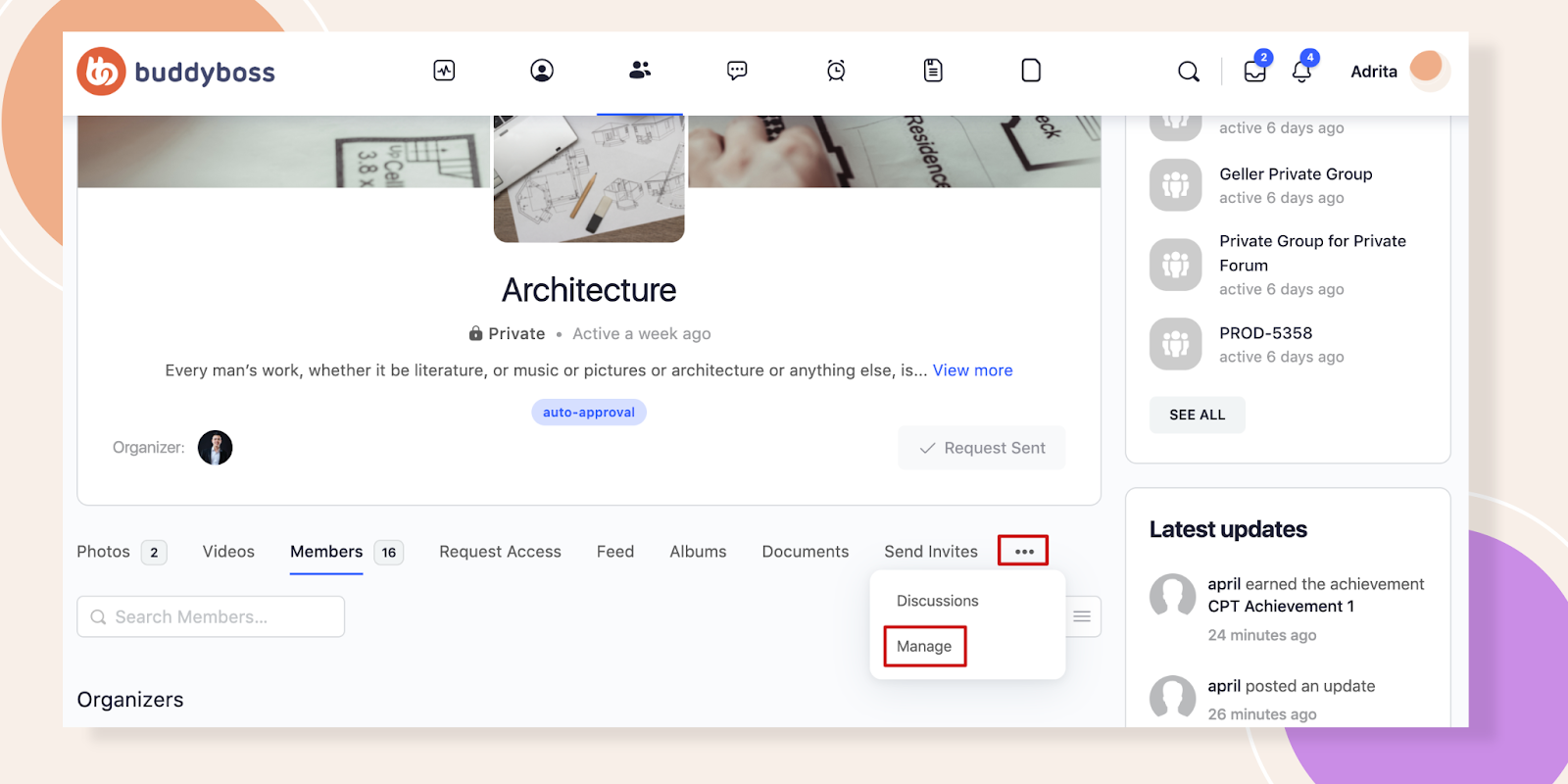The width and height of the screenshot is (1568, 784).
Task: Open the forums chat bubble nav icon
Action: click(737, 71)
